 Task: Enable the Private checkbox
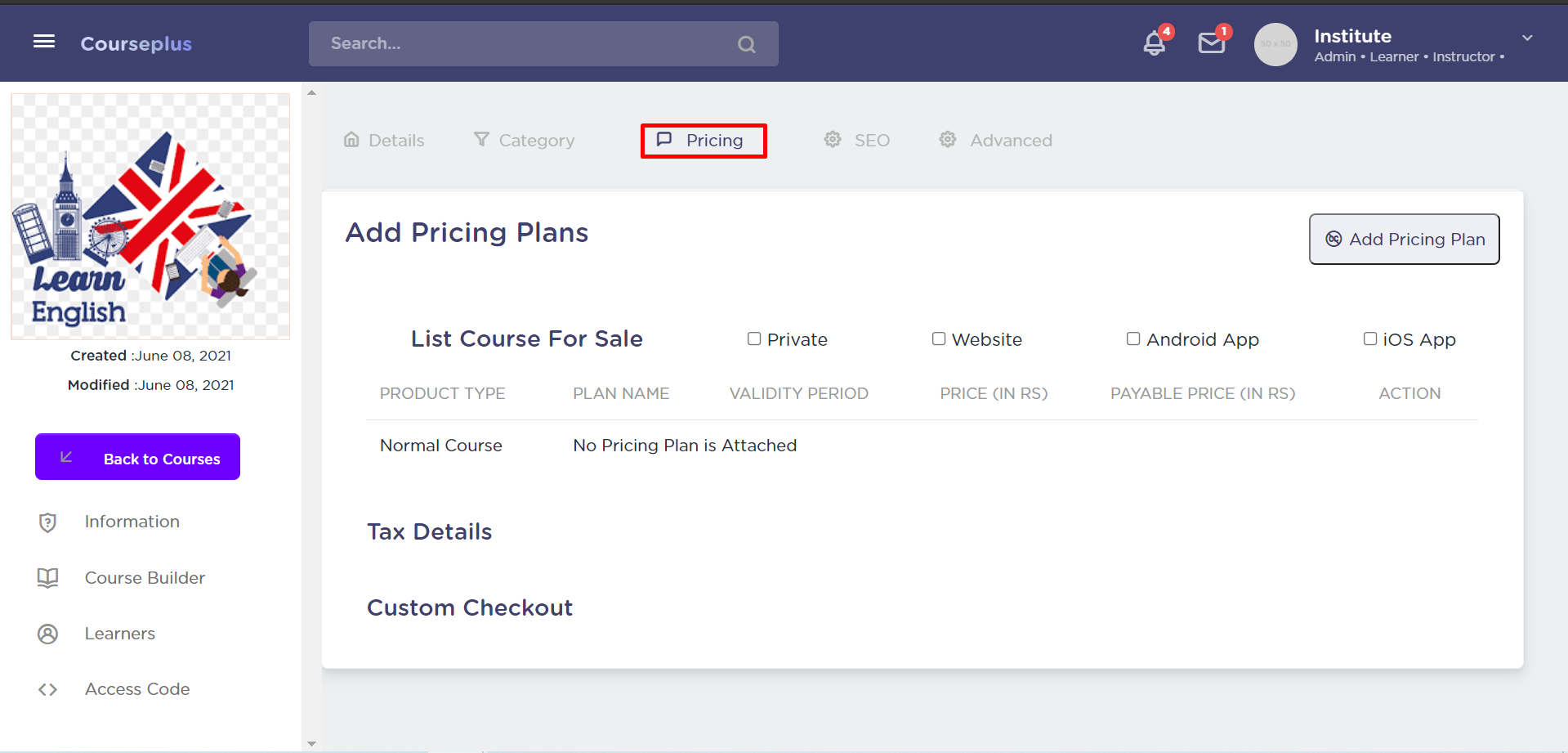tap(754, 338)
